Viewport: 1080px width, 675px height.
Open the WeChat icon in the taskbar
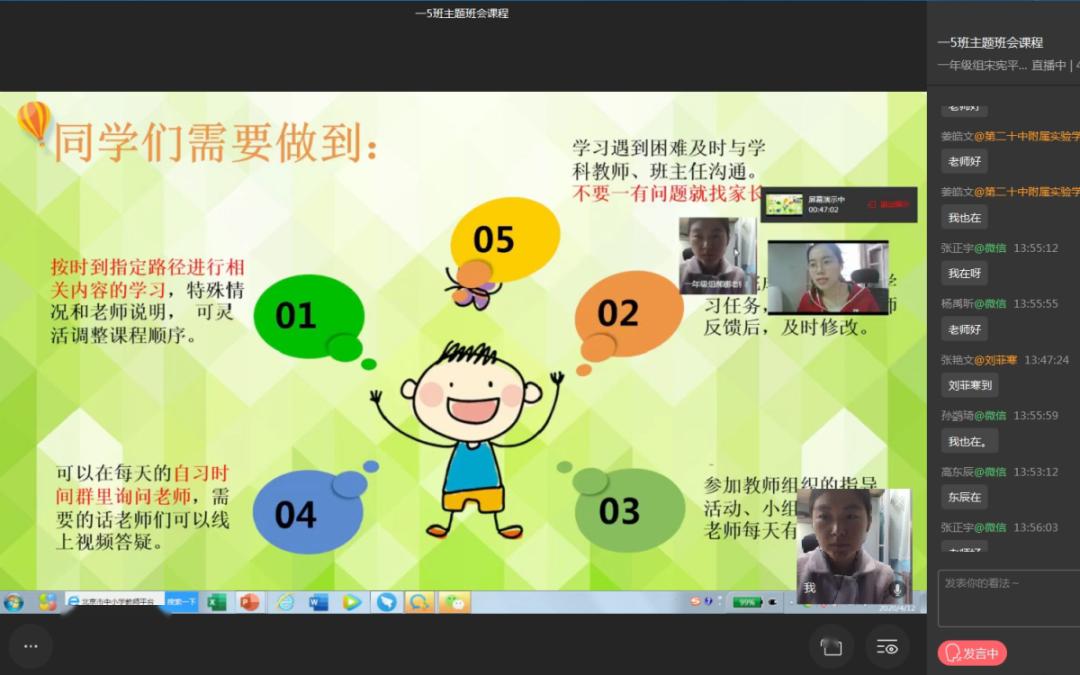[x=455, y=602]
